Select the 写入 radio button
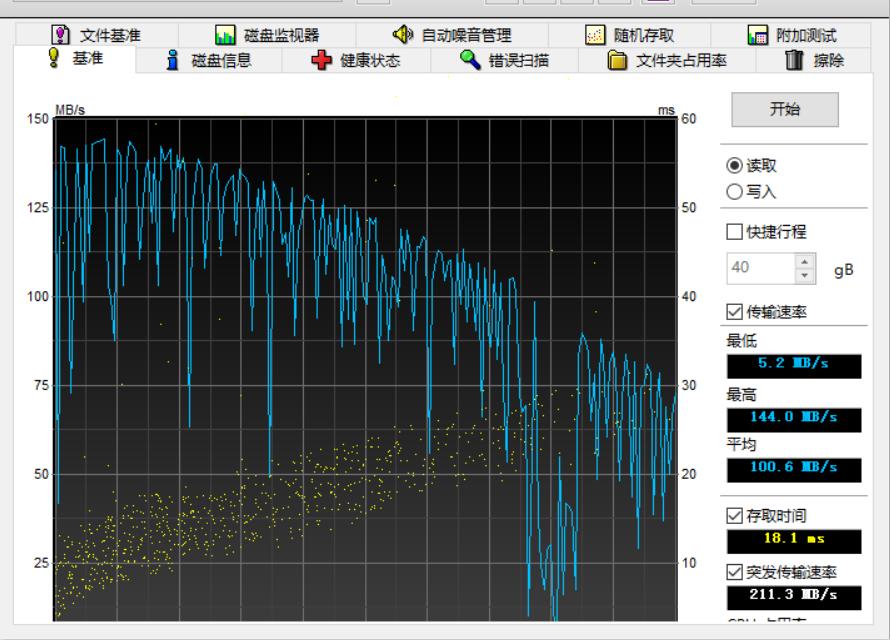Image resolution: width=890 pixels, height=640 pixels. click(x=735, y=191)
